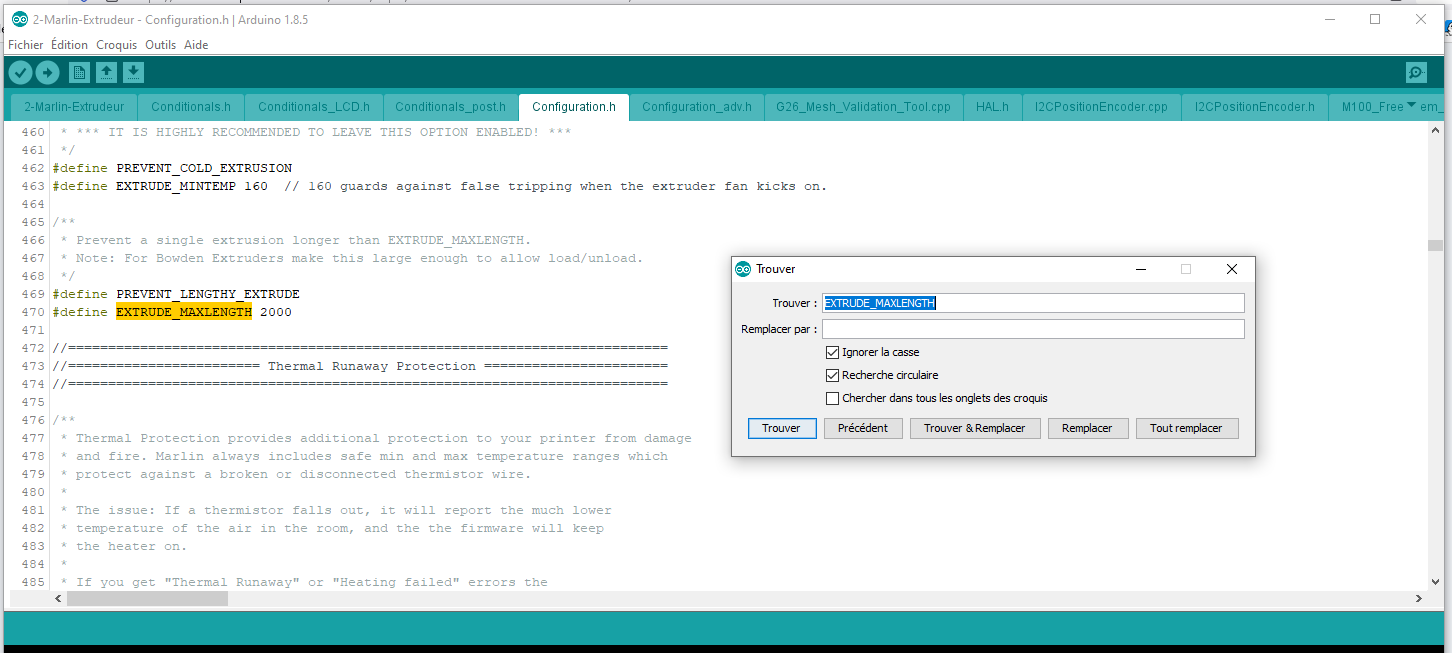The height and width of the screenshot is (653, 1452).
Task: Open the HAL.h tab
Action: (x=992, y=107)
